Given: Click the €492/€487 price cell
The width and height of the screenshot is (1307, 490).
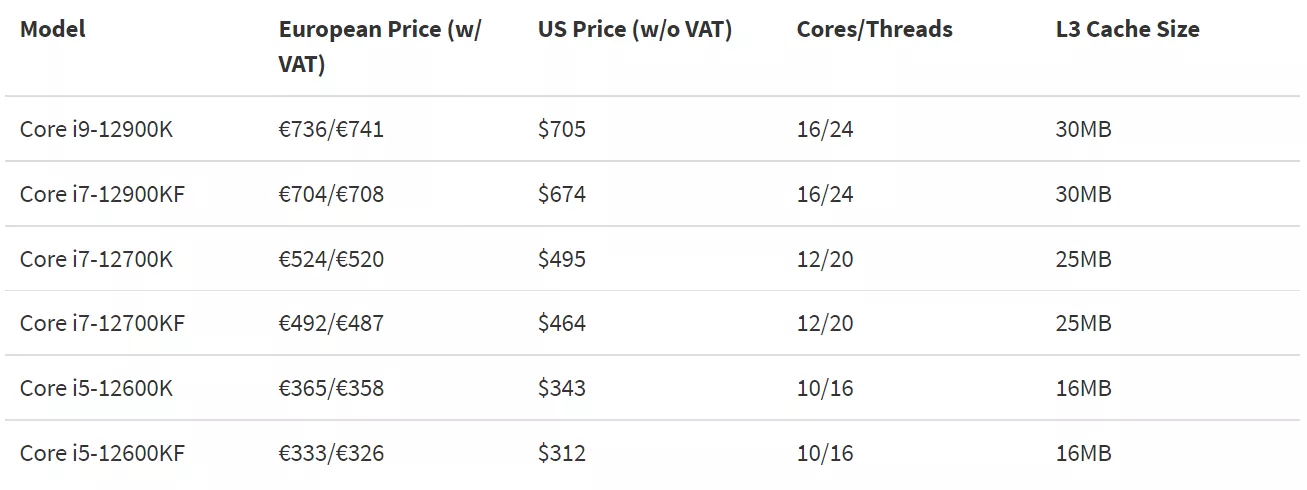Looking at the screenshot, I should click(332, 323).
